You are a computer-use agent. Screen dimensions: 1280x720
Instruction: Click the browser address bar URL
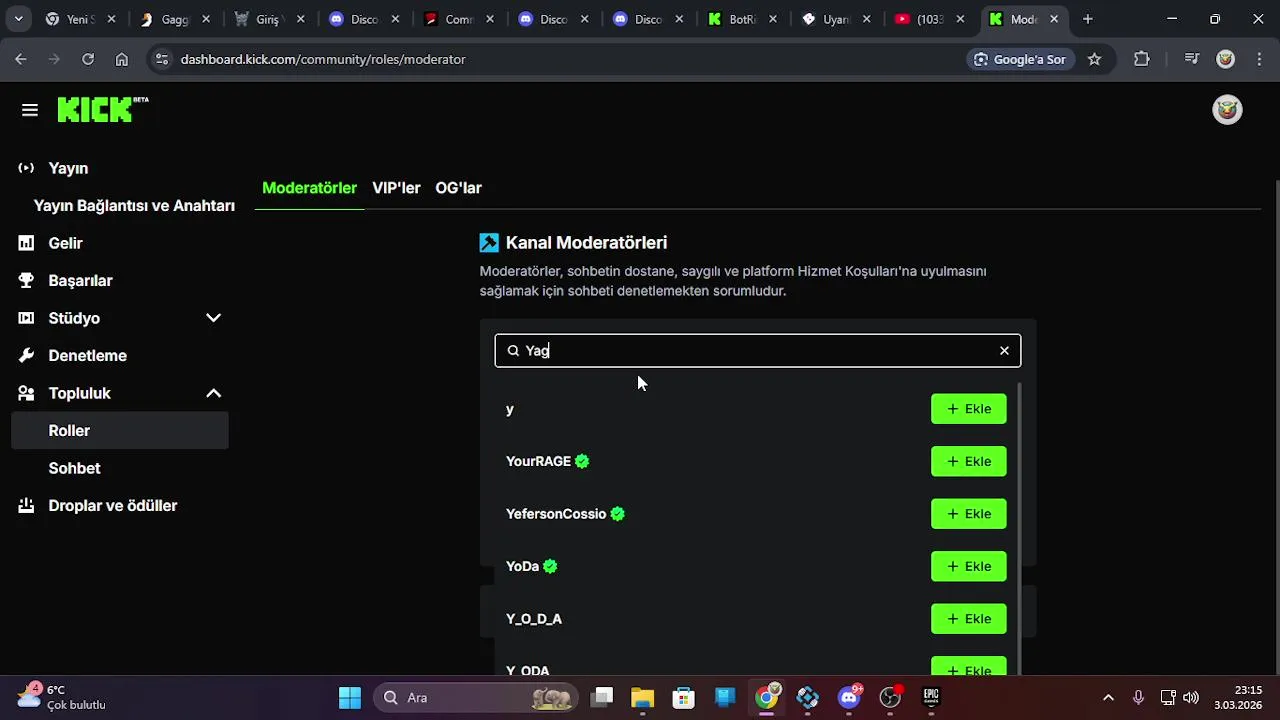[x=323, y=59]
